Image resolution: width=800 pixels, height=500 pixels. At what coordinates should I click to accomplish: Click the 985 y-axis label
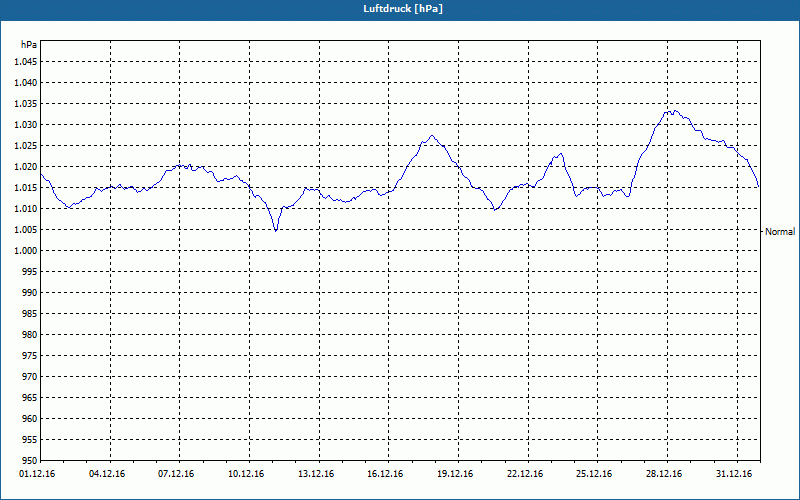30,314
